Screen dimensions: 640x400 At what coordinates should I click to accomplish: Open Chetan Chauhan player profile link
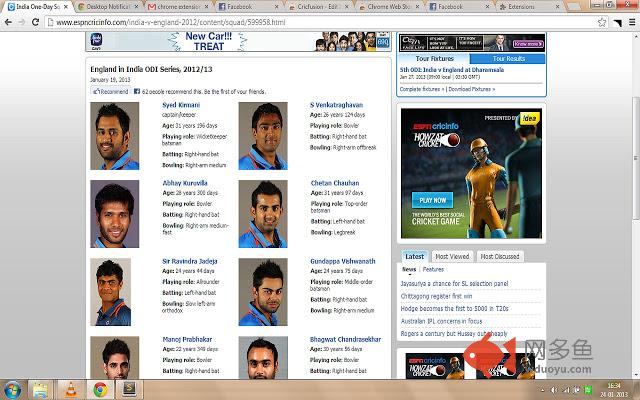point(335,183)
